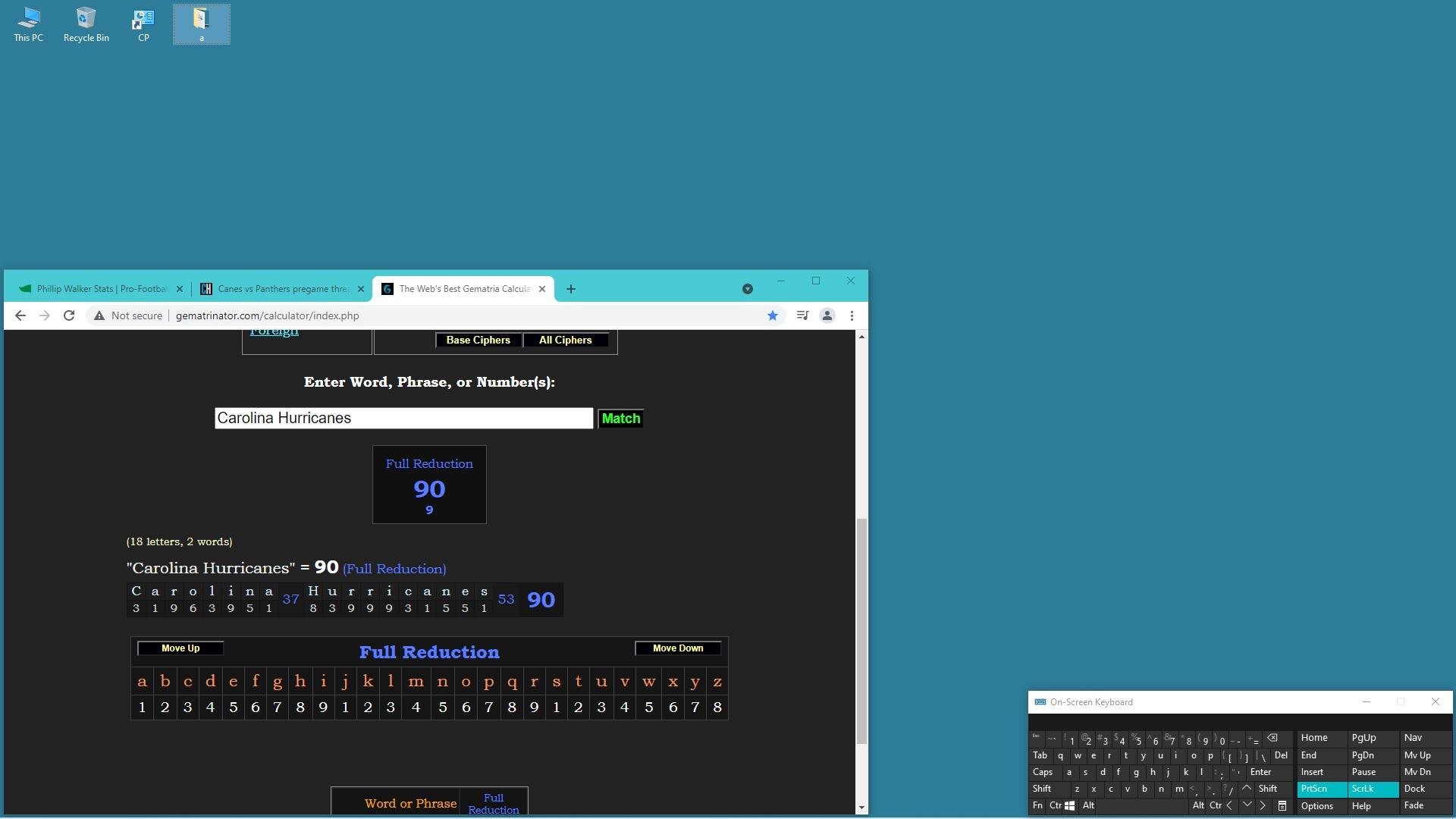Viewport: 1456px width, 819px height.
Task: Open the Recycle Bin desktop icon
Action: pos(86,24)
